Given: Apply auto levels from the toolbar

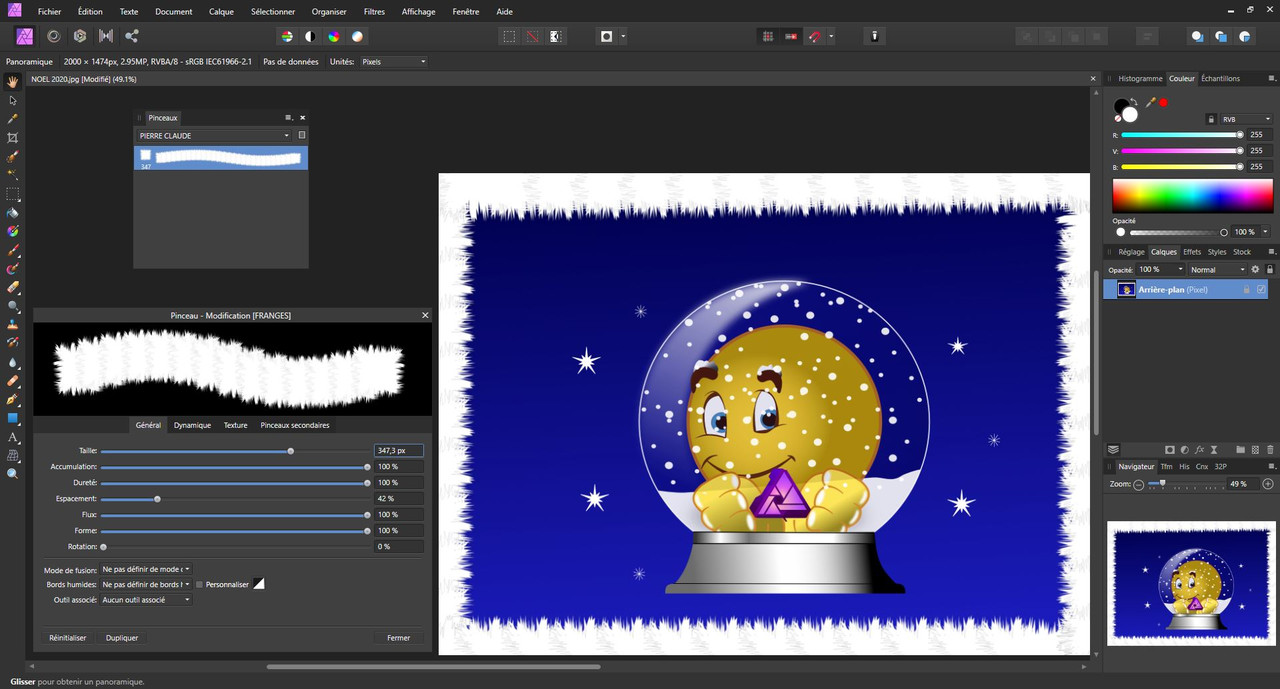Looking at the screenshot, I should pyautogui.click(x=287, y=36).
